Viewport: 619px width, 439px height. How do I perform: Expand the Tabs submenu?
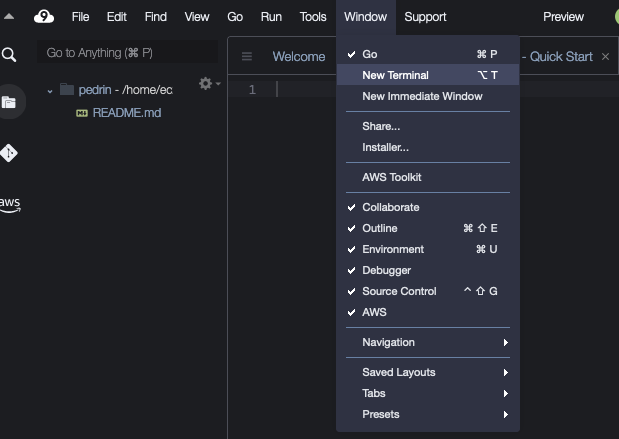[428, 393]
